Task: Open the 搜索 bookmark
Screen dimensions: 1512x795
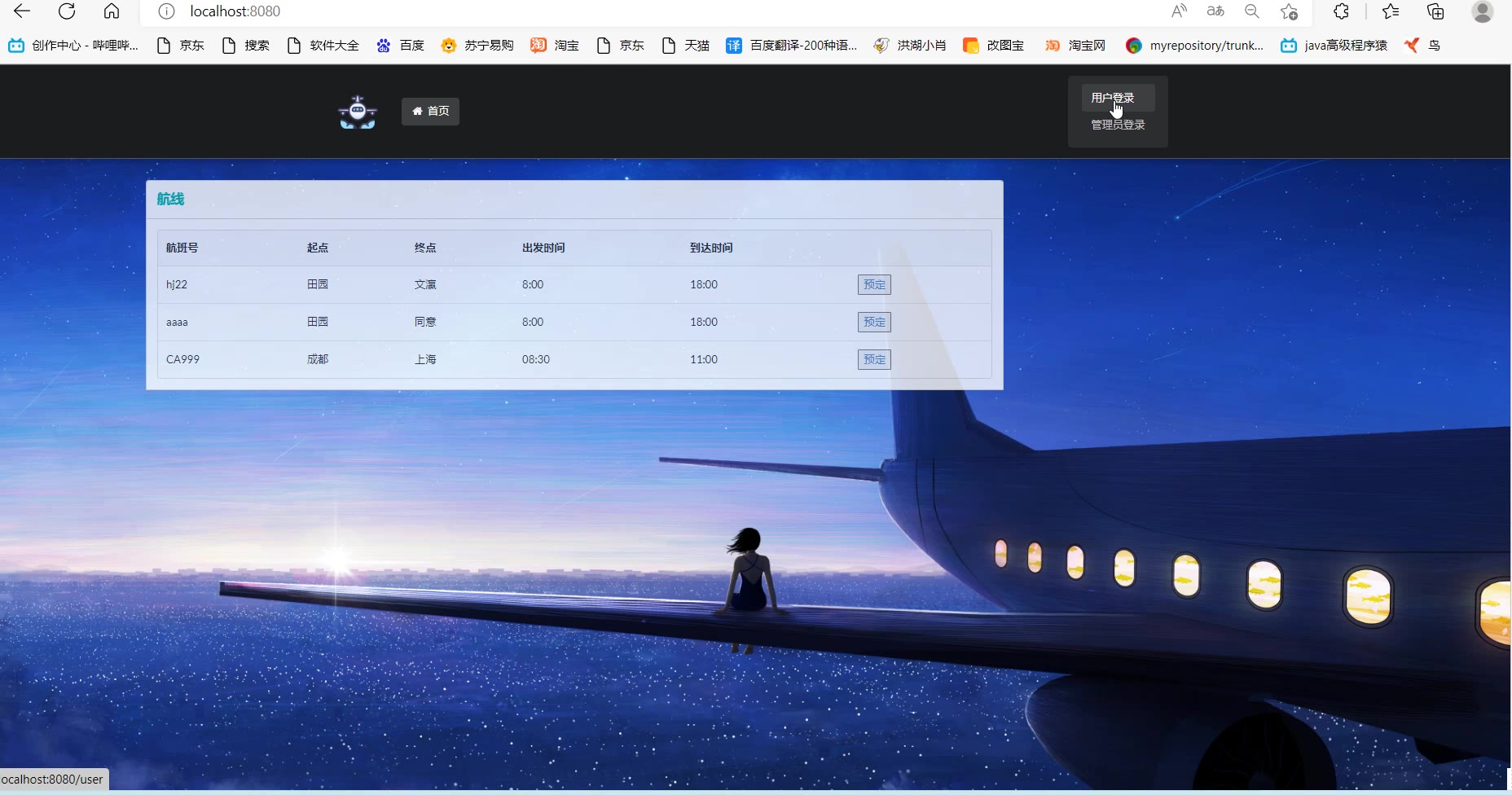Action: (245, 46)
